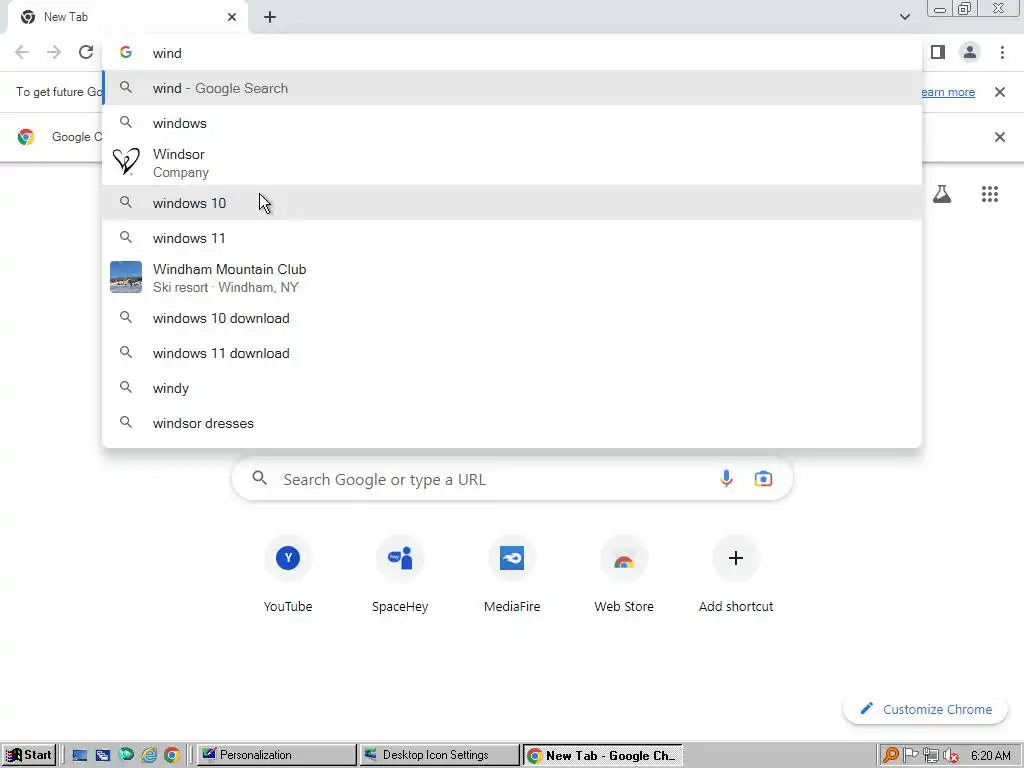
Task: Open the Start menu
Action: point(29,755)
